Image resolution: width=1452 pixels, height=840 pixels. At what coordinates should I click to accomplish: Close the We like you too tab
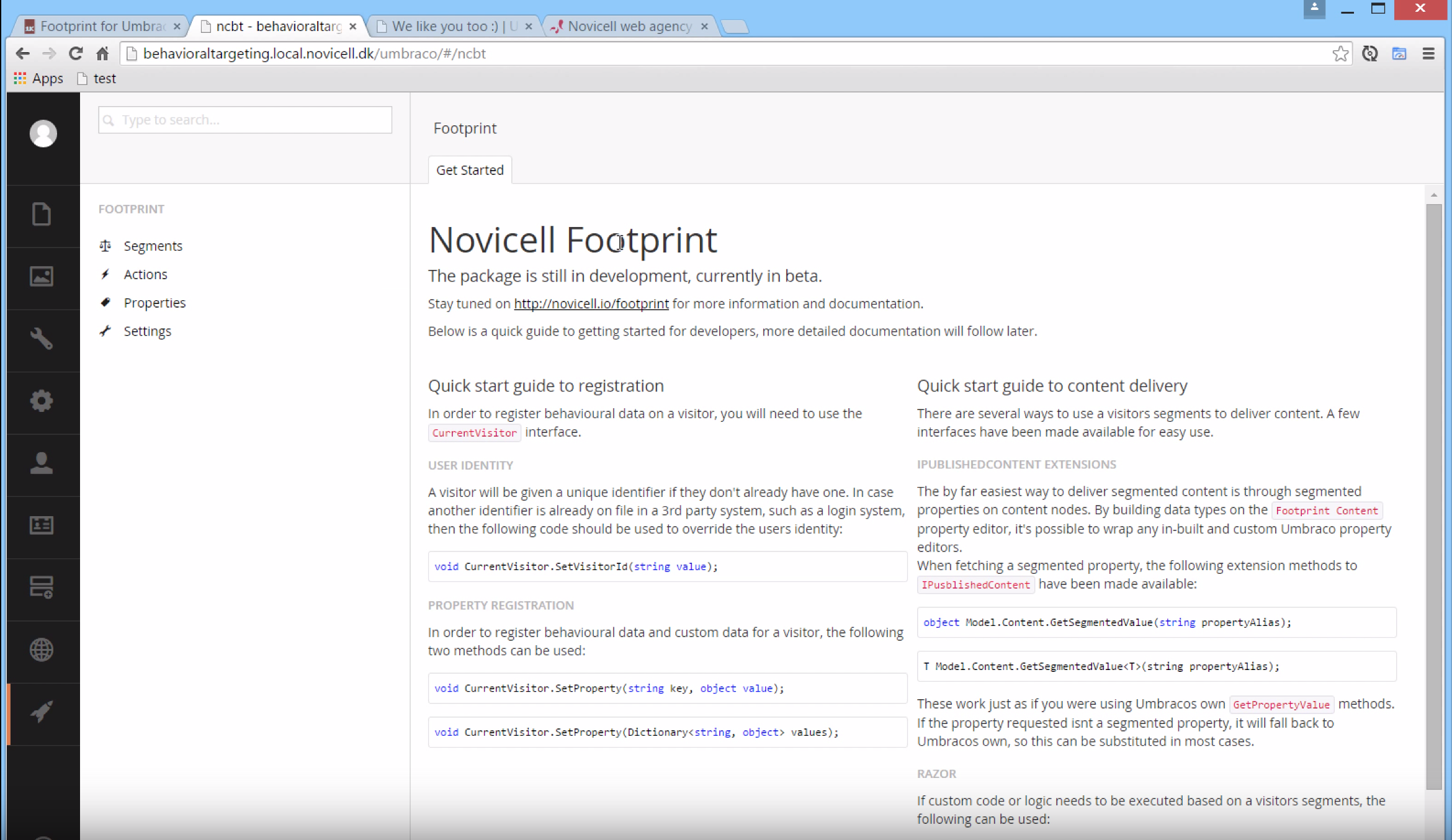[529, 26]
